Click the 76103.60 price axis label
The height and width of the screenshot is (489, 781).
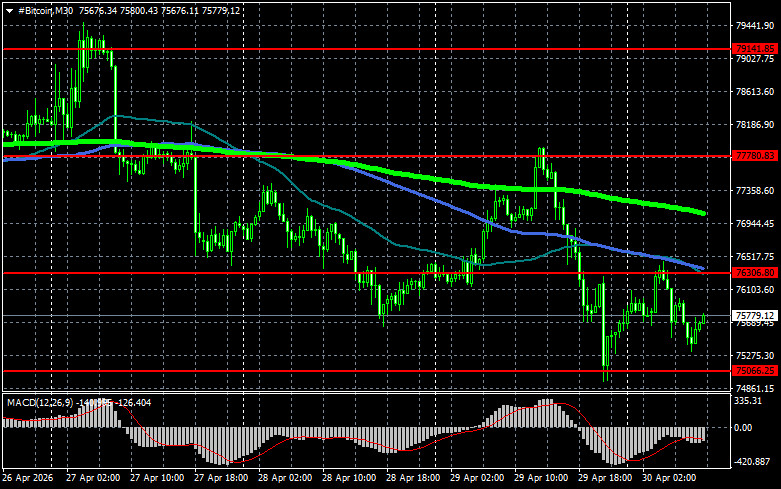coord(755,290)
